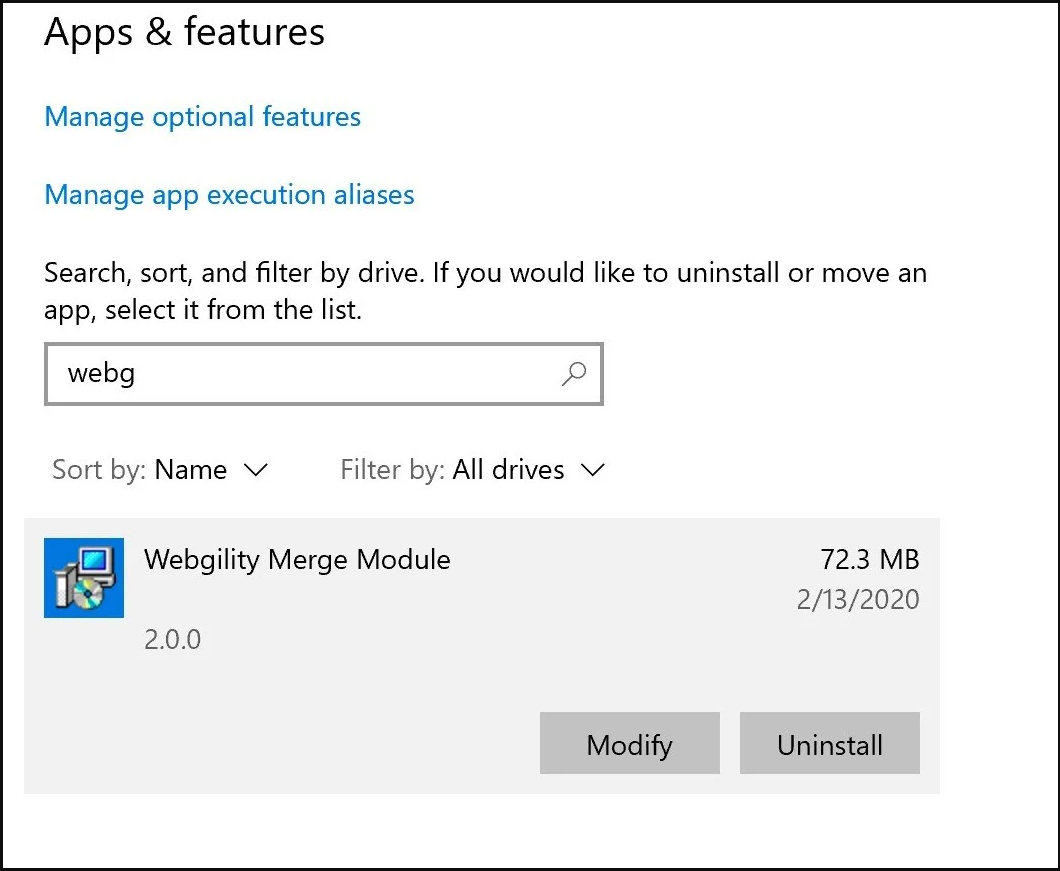
Task: Click the "All drives" filter value
Action: (508, 470)
